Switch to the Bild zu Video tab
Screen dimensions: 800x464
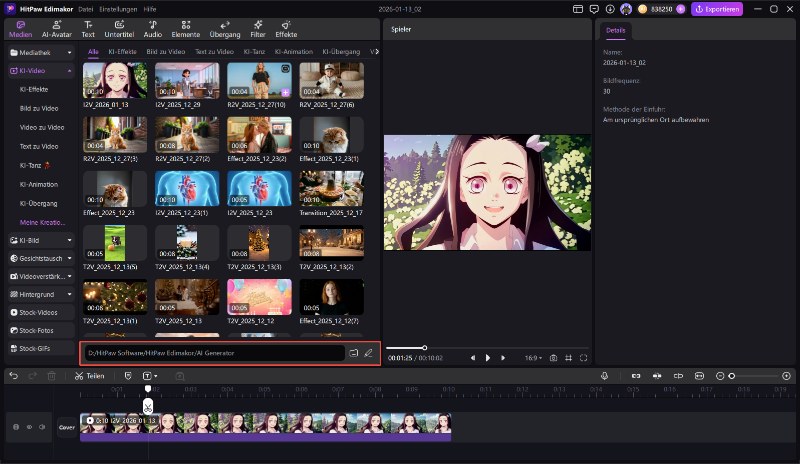click(x=162, y=51)
